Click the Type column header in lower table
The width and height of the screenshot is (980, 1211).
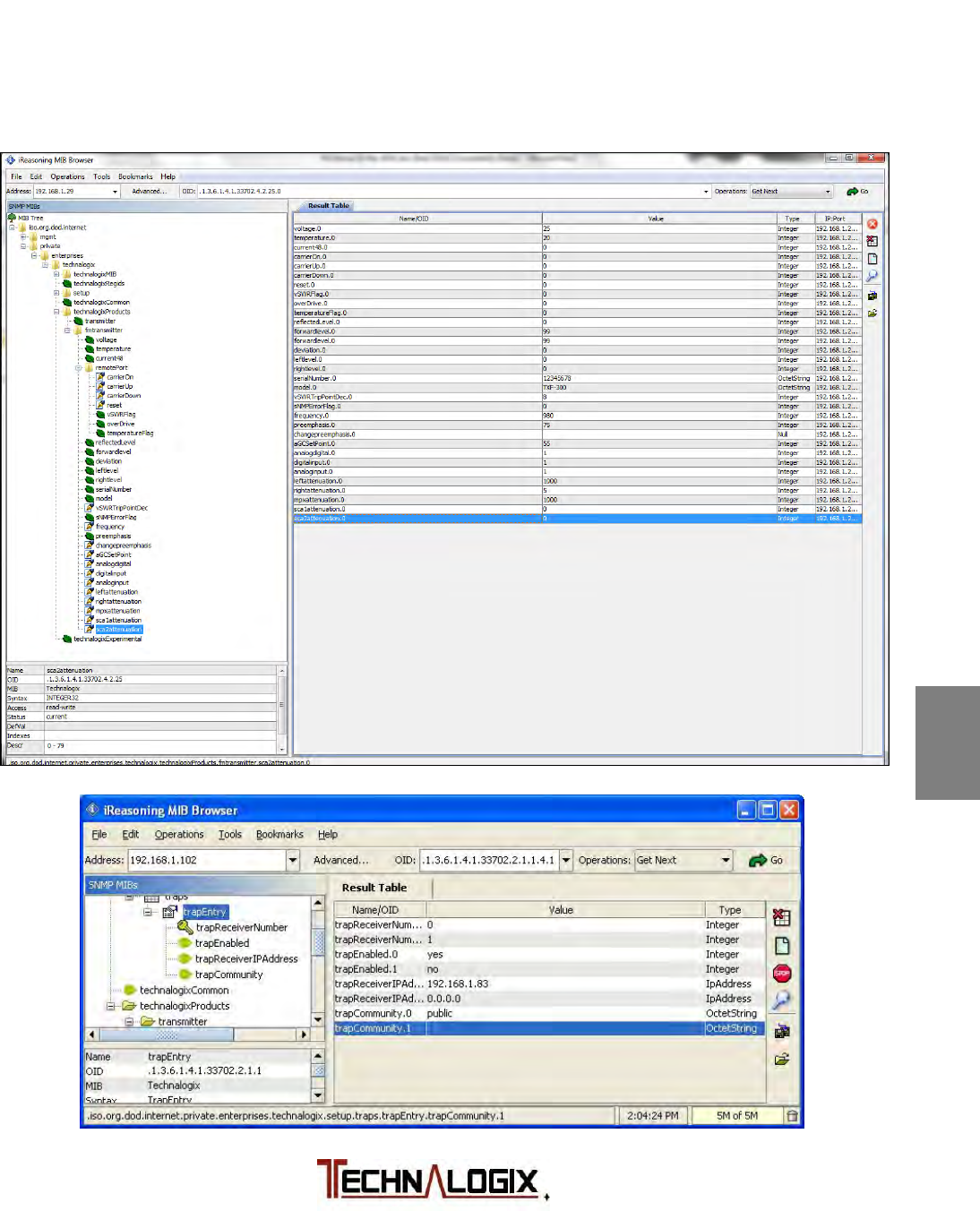click(730, 910)
